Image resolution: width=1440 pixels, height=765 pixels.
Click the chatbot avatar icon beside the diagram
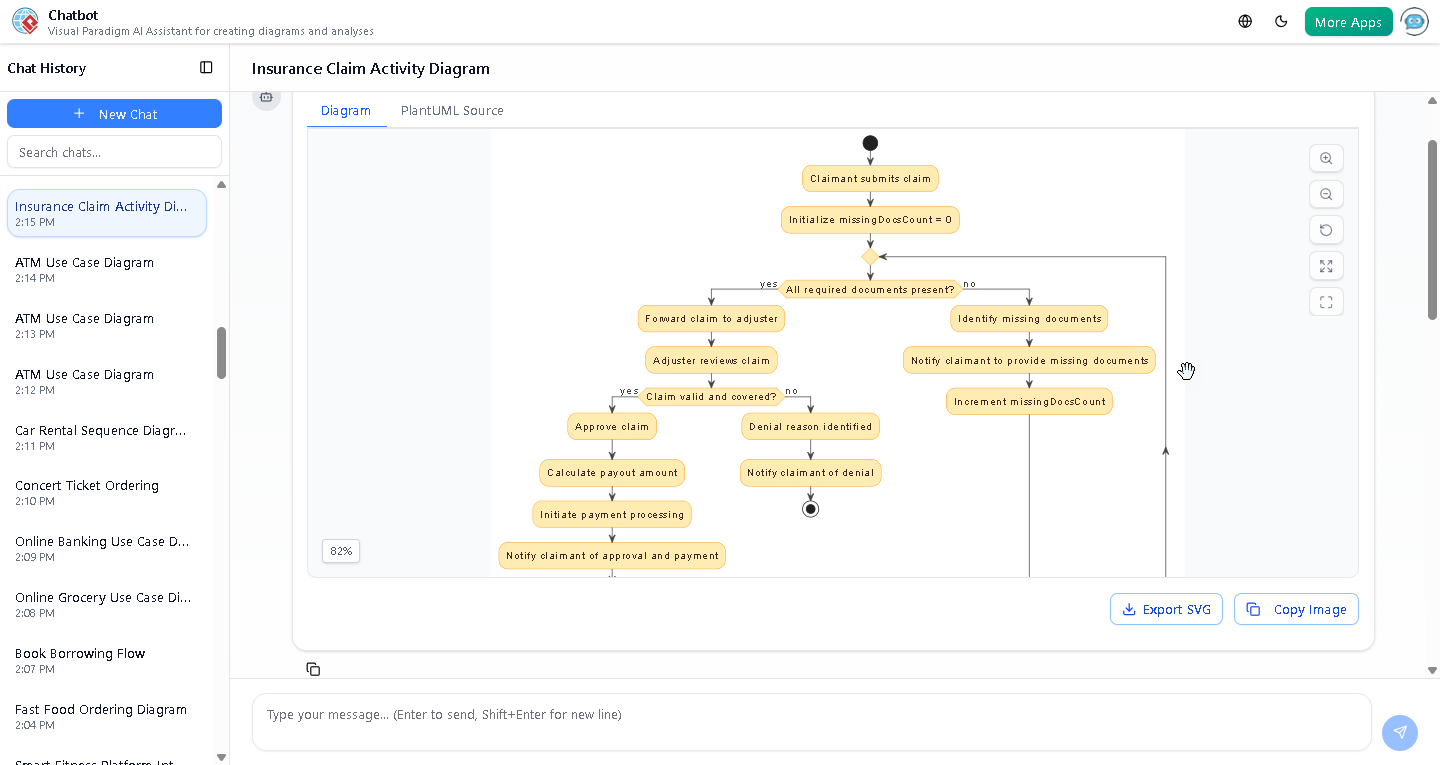coord(266,97)
